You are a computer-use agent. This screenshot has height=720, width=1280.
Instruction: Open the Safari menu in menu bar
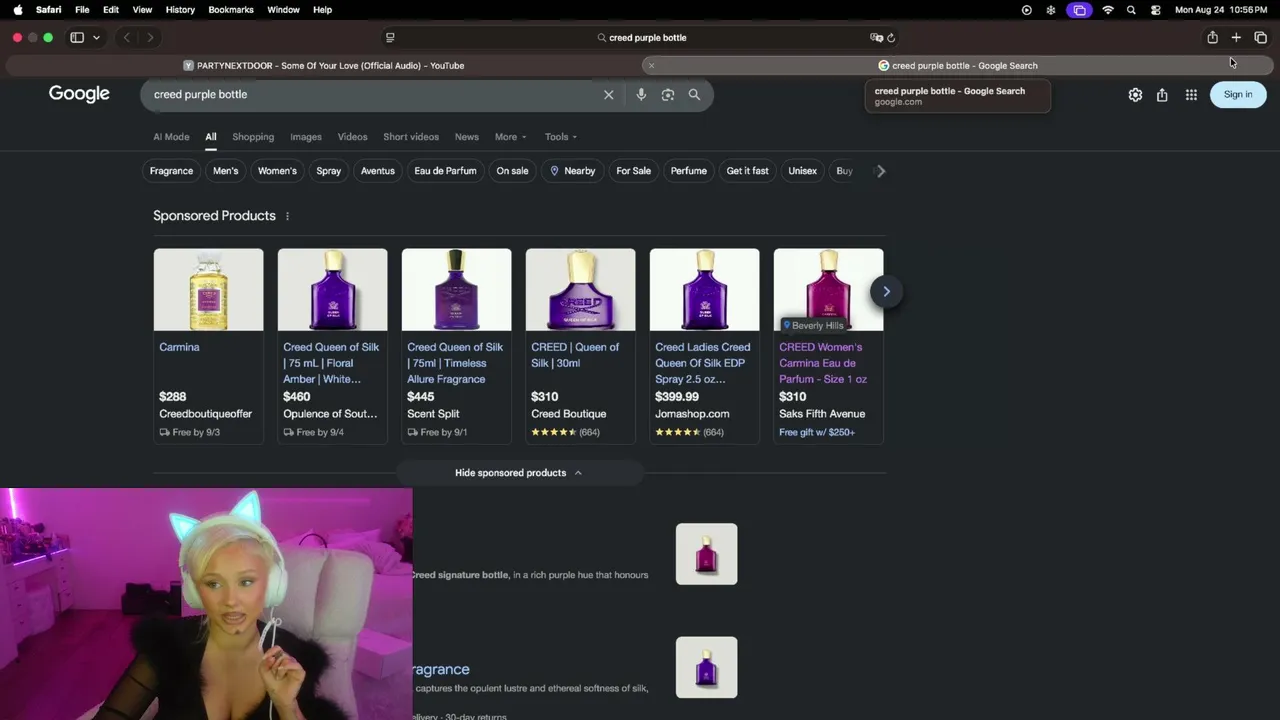point(48,10)
